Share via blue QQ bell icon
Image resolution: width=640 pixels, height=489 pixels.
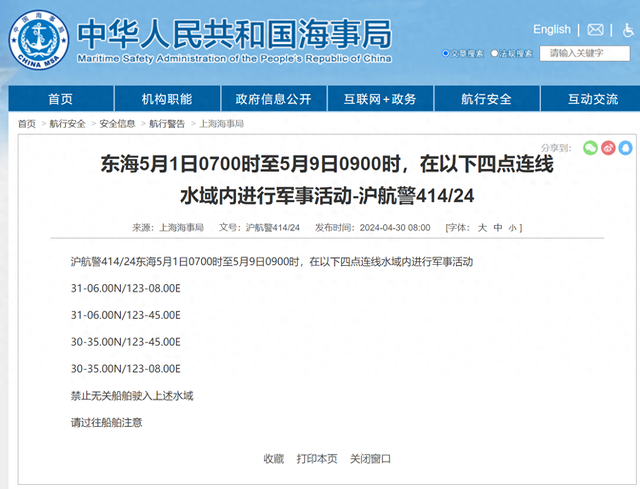coord(625,148)
